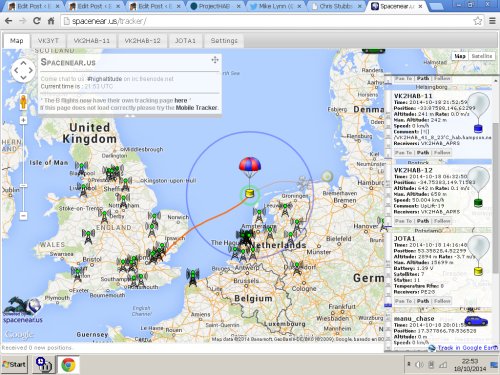Image resolution: width=500 pixels, height=375 pixels.
Task: Click the vehicle list scrollbar thumb
Action: coord(495,197)
